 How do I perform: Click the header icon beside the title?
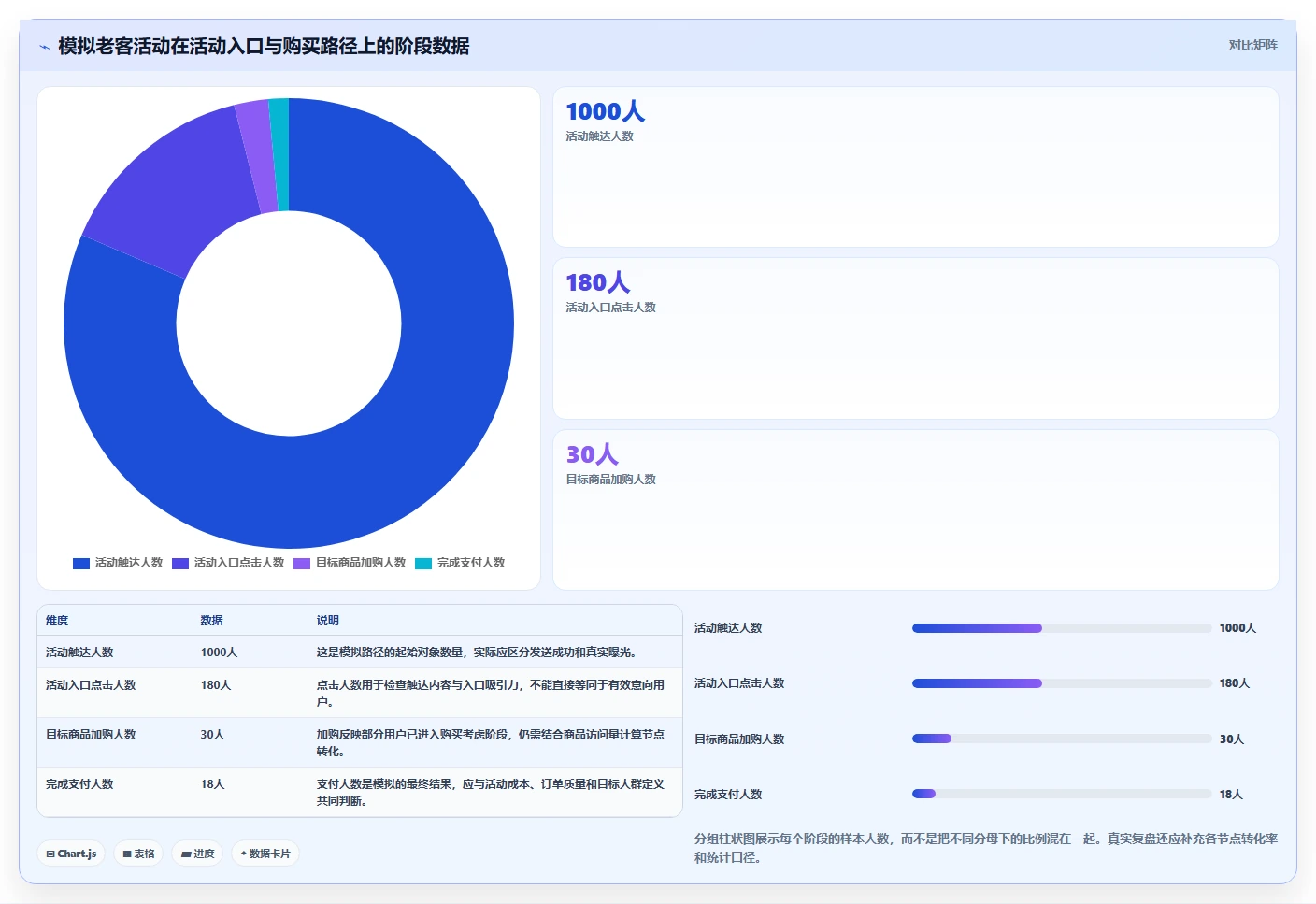click(44, 47)
